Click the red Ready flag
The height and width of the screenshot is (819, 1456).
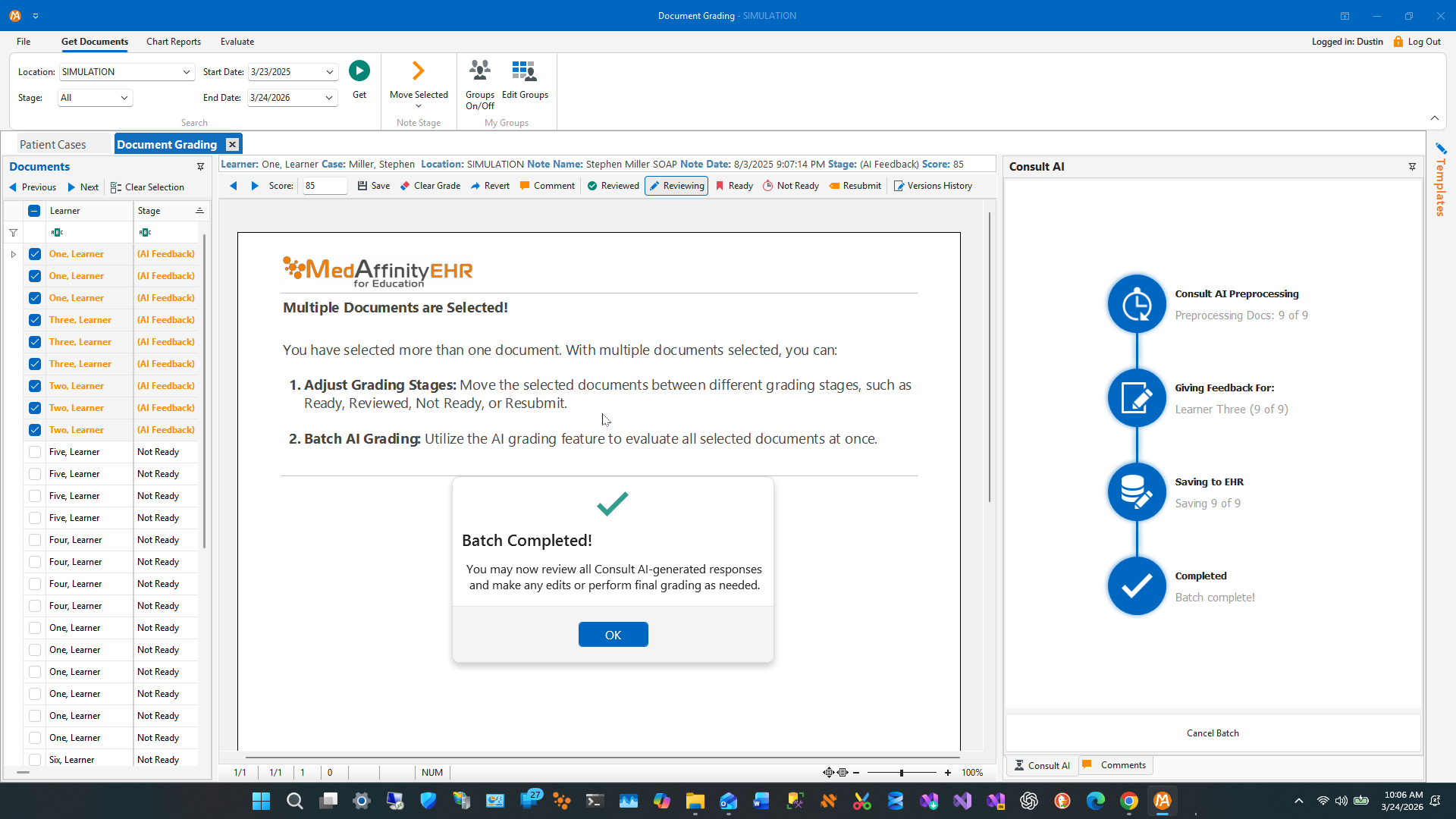click(720, 186)
